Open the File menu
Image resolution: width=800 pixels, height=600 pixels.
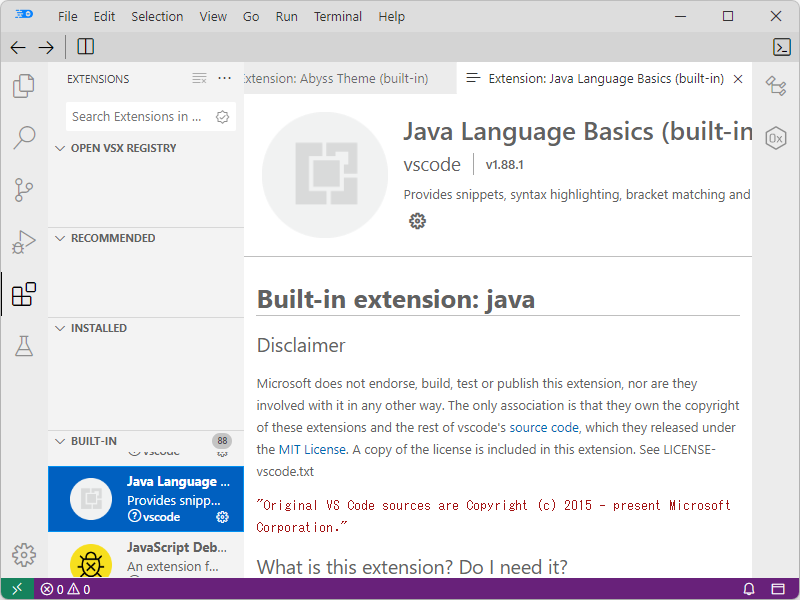pos(67,17)
